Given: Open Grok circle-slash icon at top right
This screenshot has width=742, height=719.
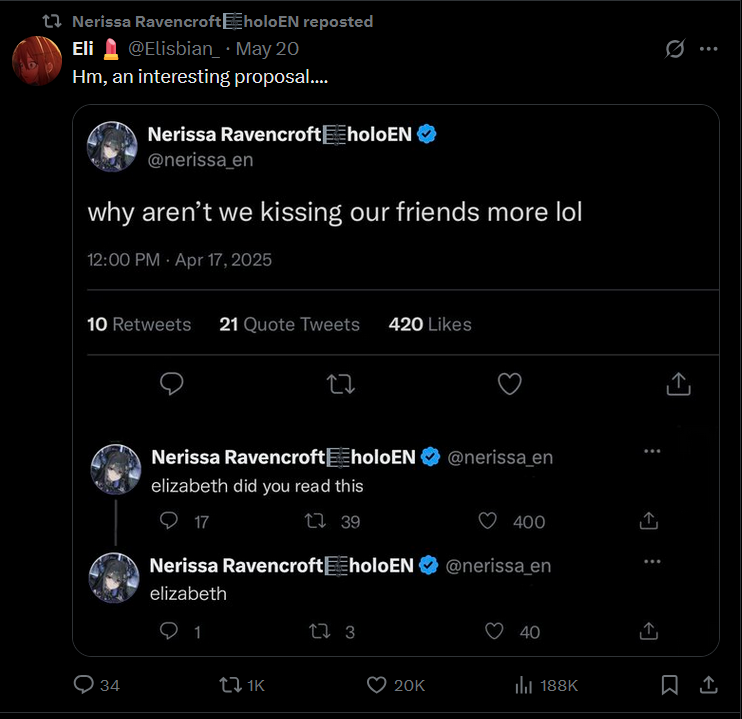Looking at the screenshot, I should 676,49.
